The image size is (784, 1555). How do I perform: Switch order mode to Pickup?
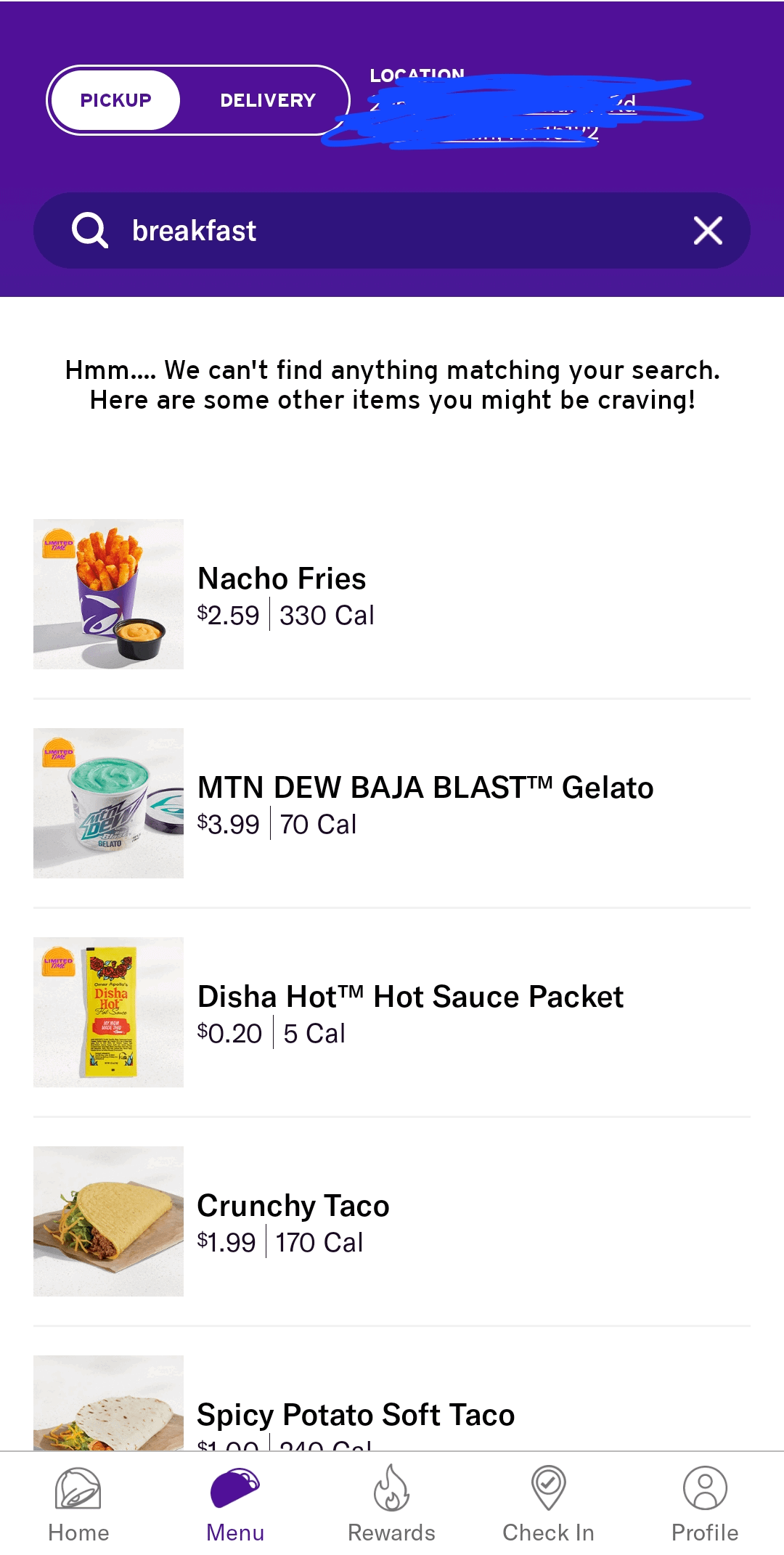115,100
